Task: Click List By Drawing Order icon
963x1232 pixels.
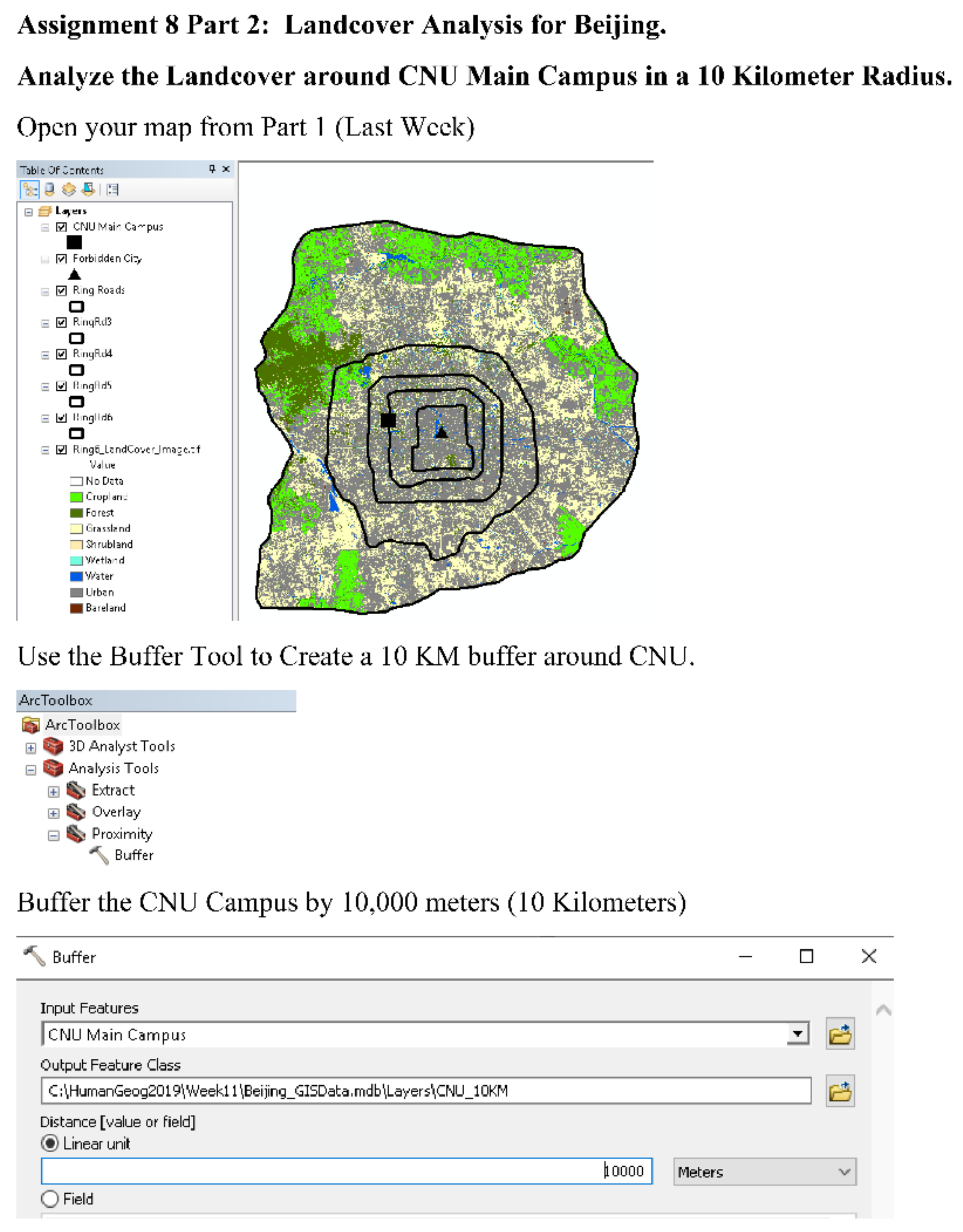Action: tap(30, 190)
